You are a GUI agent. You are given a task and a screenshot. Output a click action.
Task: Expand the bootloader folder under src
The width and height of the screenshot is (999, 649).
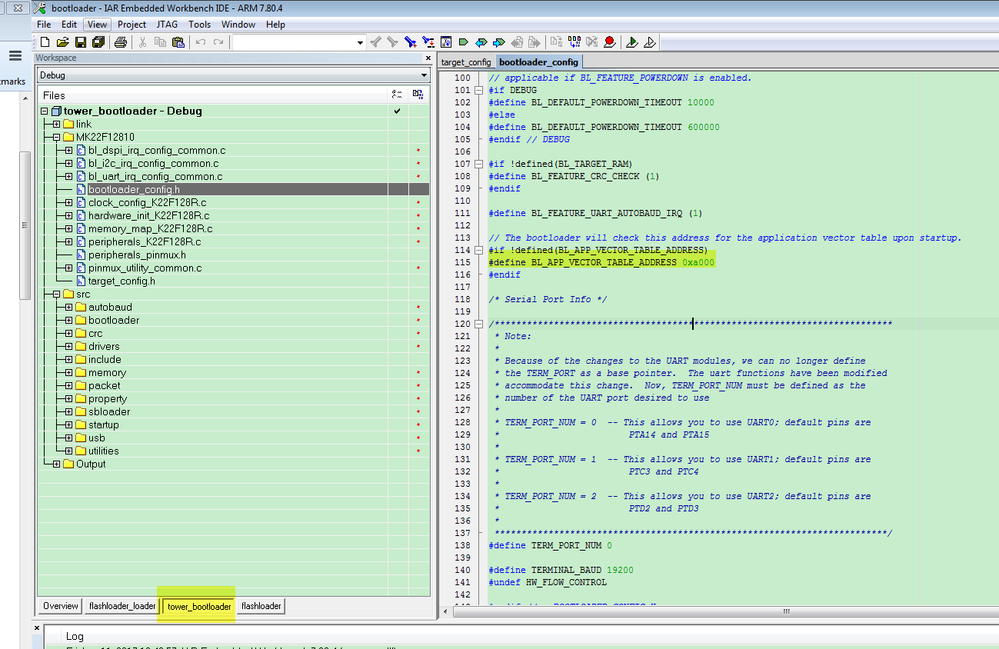[x=68, y=320]
